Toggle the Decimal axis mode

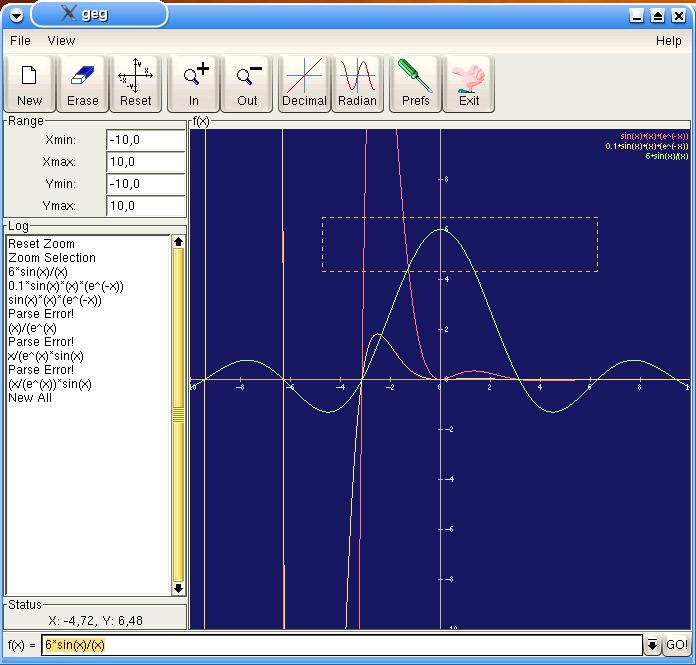[304, 84]
